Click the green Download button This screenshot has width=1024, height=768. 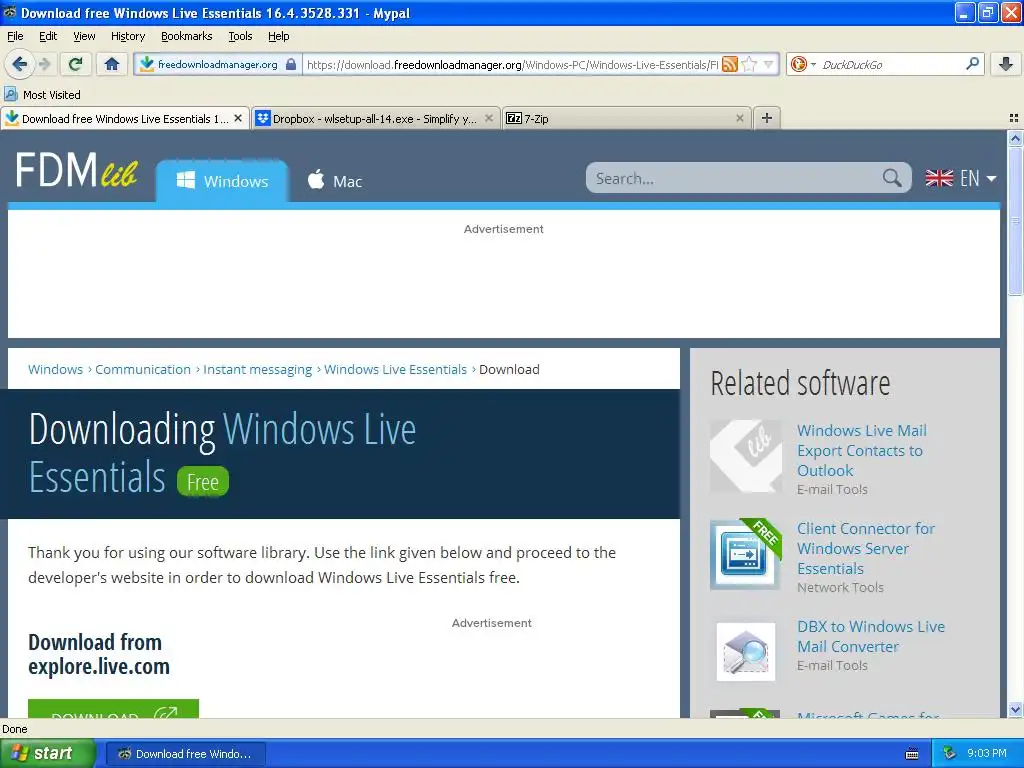[113, 709]
